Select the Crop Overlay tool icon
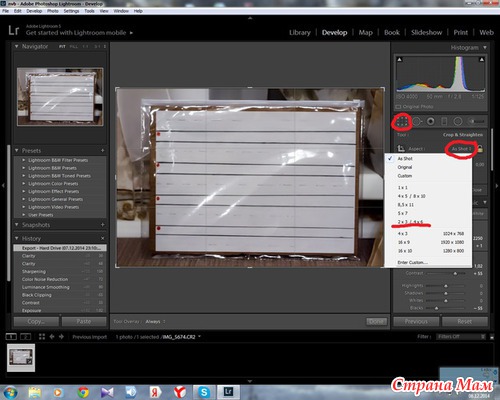The width and height of the screenshot is (500, 400). [402, 121]
